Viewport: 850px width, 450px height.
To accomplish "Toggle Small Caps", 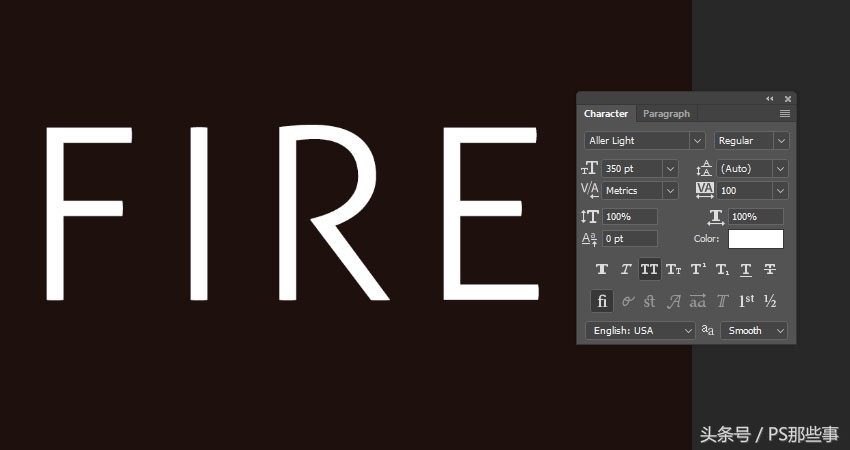I will 673,269.
